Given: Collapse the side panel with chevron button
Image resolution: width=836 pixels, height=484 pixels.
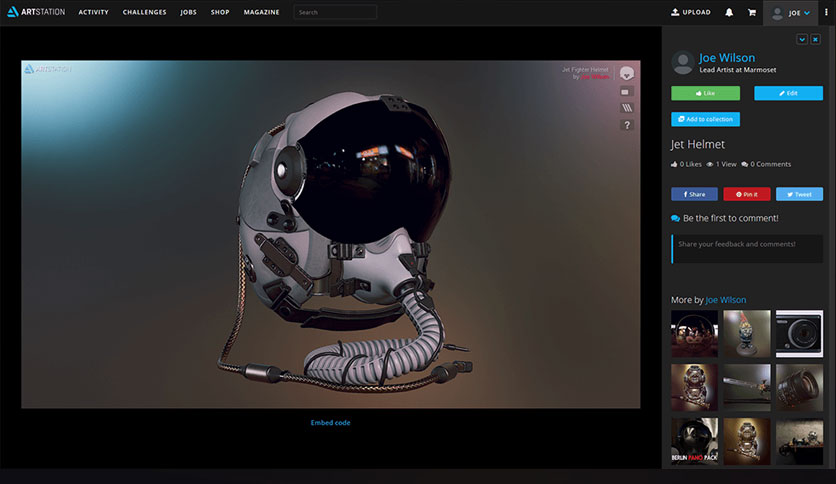Looking at the screenshot, I should pyautogui.click(x=802, y=39).
